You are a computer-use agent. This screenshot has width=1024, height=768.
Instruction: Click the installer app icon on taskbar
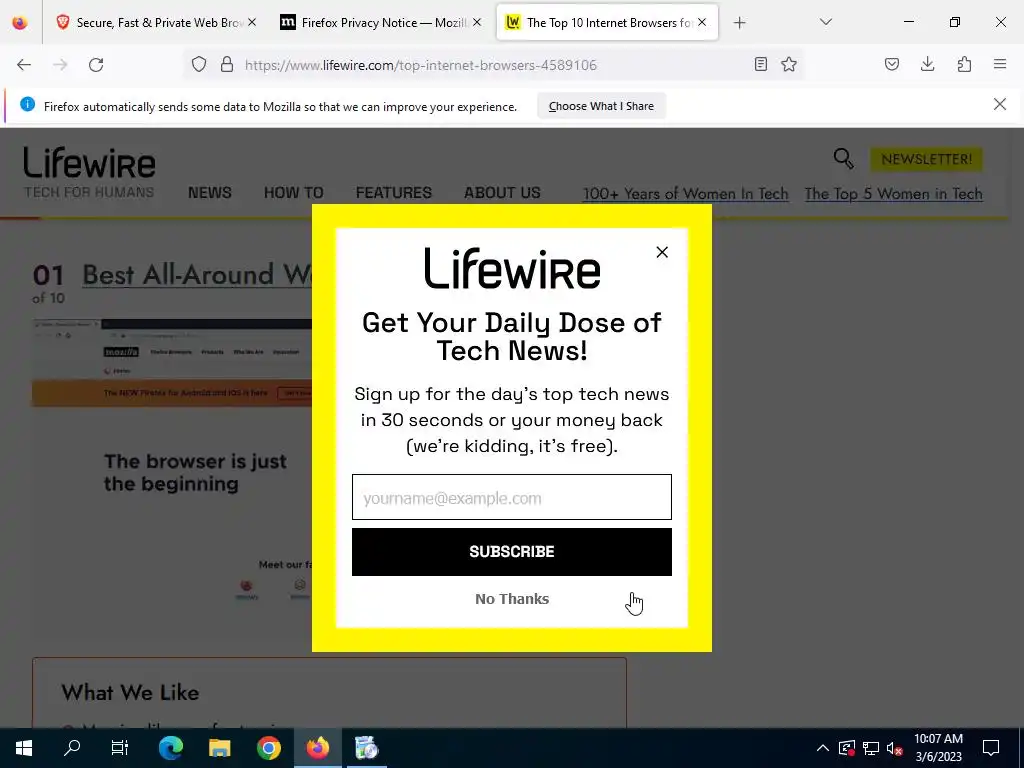coord(366,748)
